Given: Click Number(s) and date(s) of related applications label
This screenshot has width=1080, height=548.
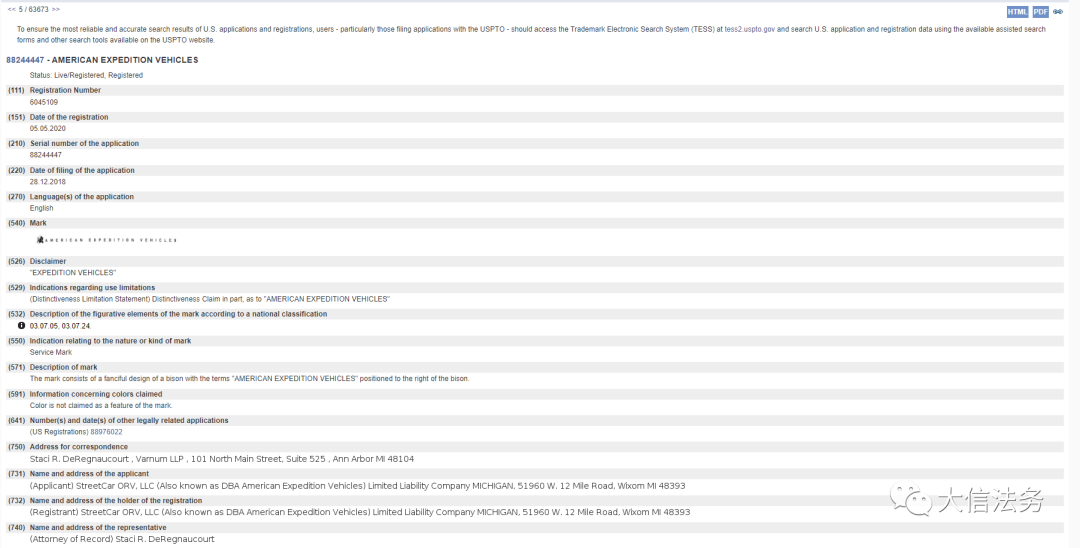Looking at the screenshot, I should [129, 420].
